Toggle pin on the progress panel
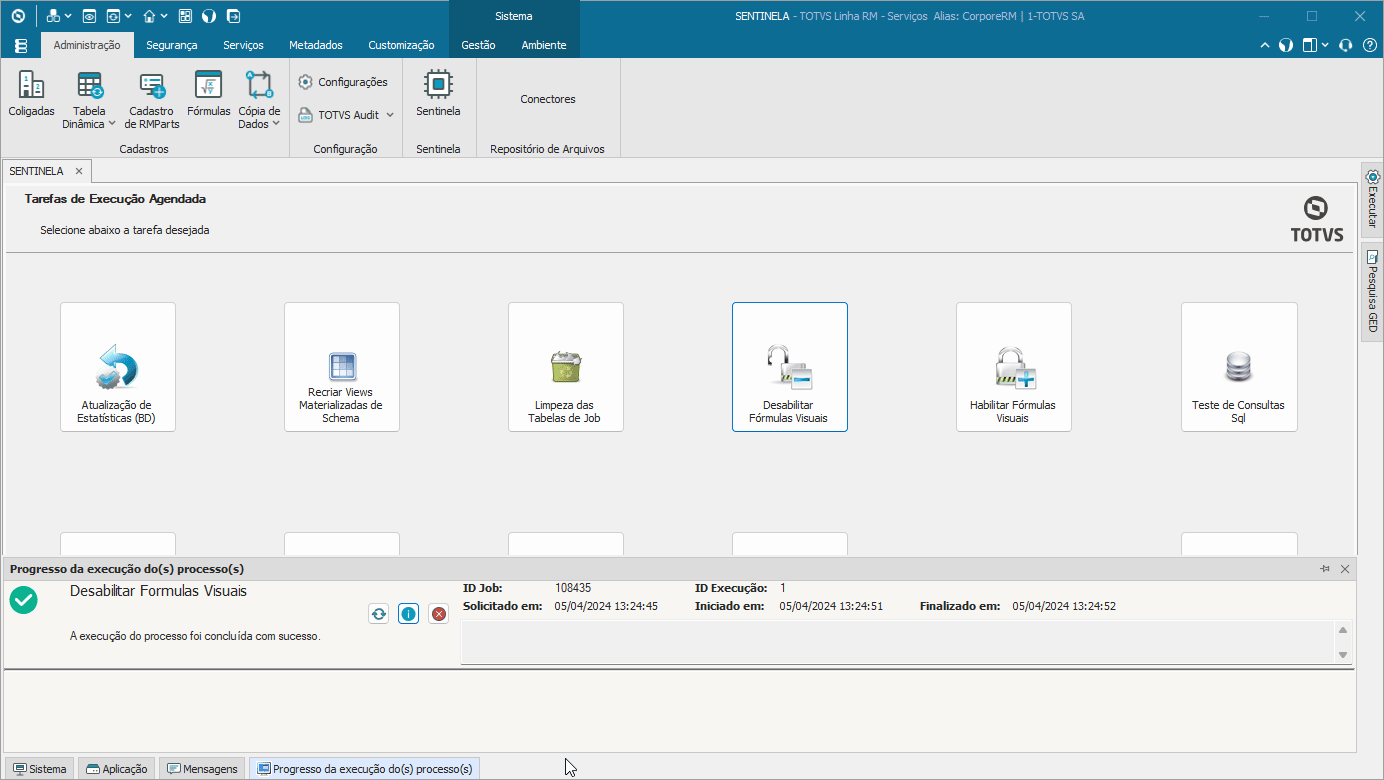Image resolution: width=1384 pixels, height=780 pixels. point(1325,569)
